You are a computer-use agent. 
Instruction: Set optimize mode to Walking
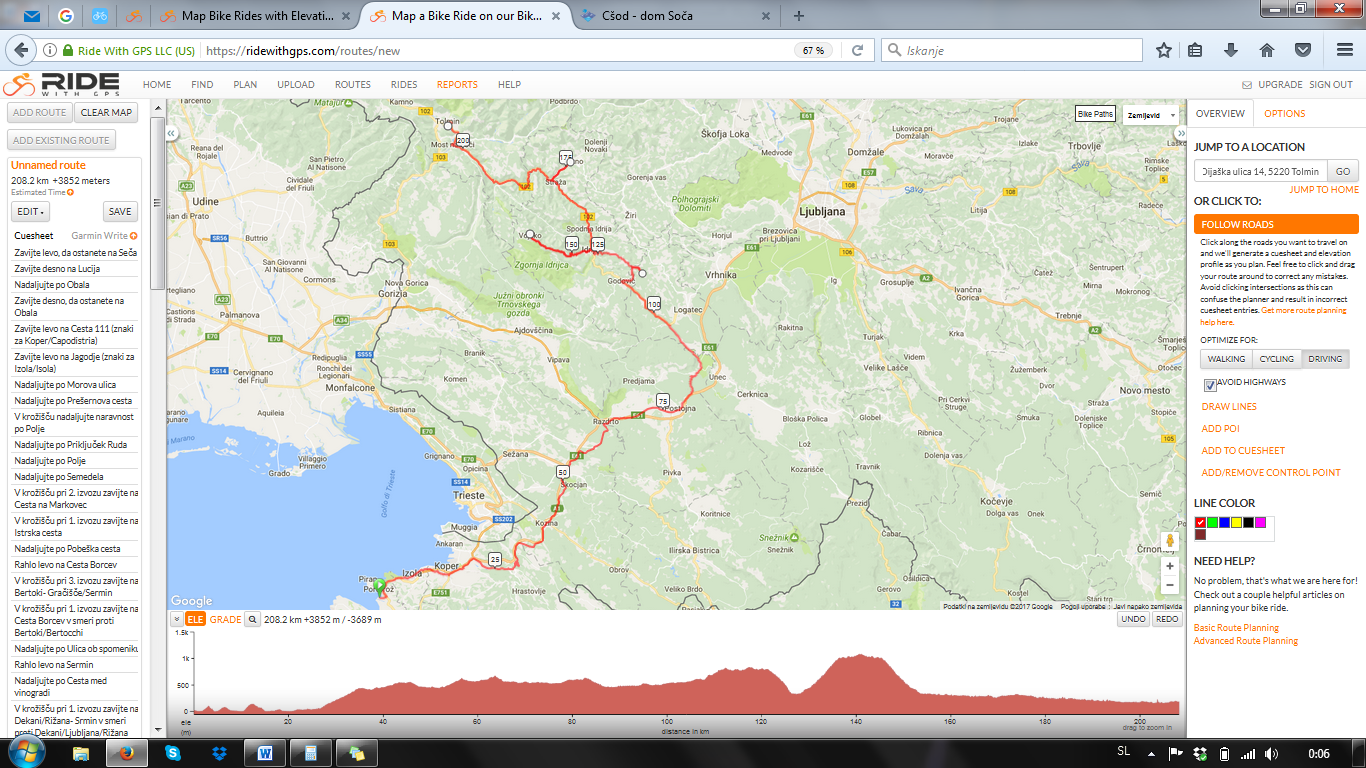coord(1226,358)
